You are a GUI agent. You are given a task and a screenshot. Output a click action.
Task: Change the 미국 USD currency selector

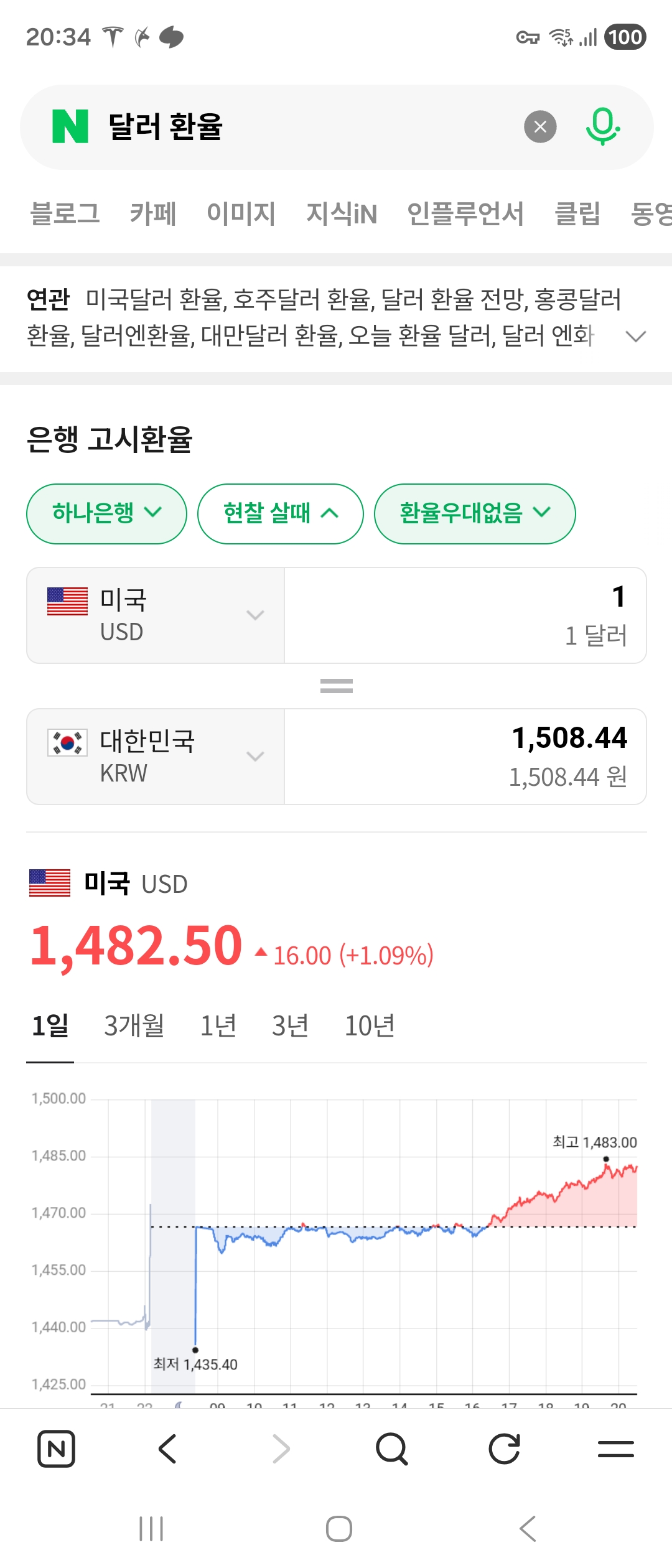click(156, 615)
